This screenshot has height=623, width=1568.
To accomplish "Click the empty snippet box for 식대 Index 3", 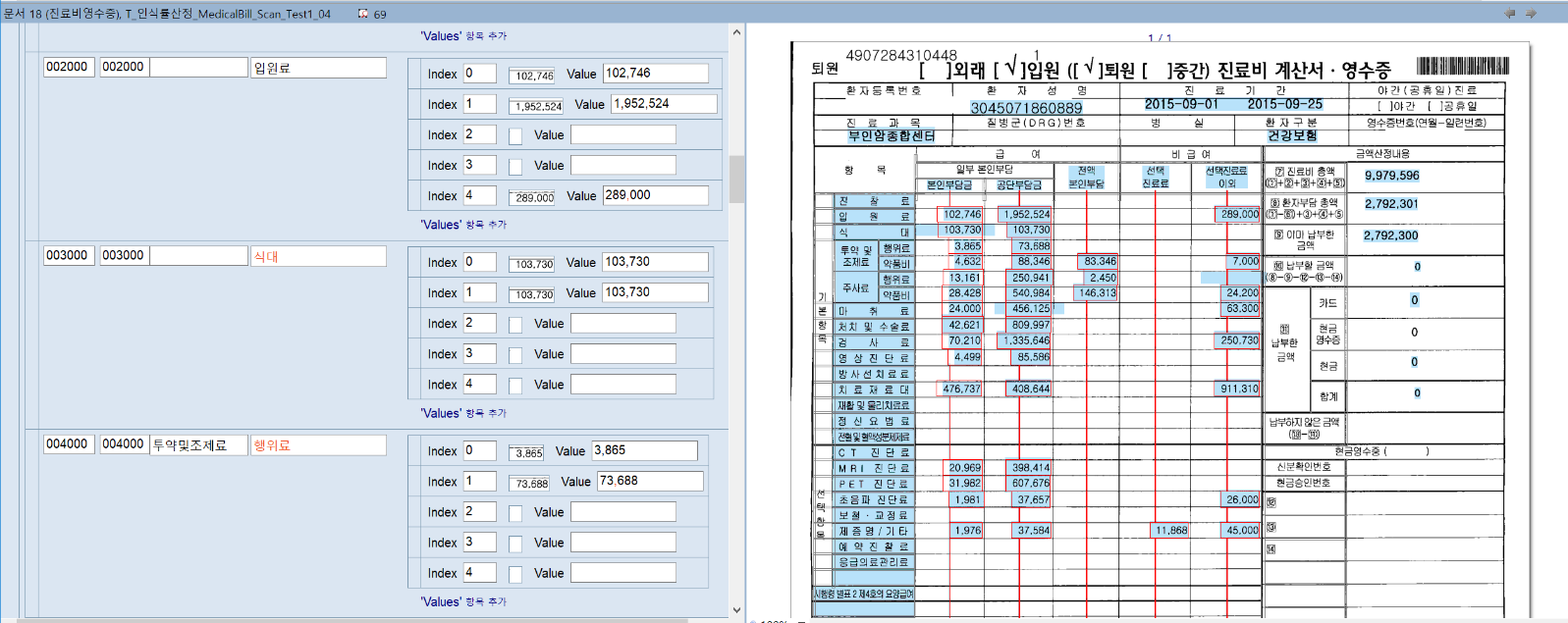I will click(515, 355).
